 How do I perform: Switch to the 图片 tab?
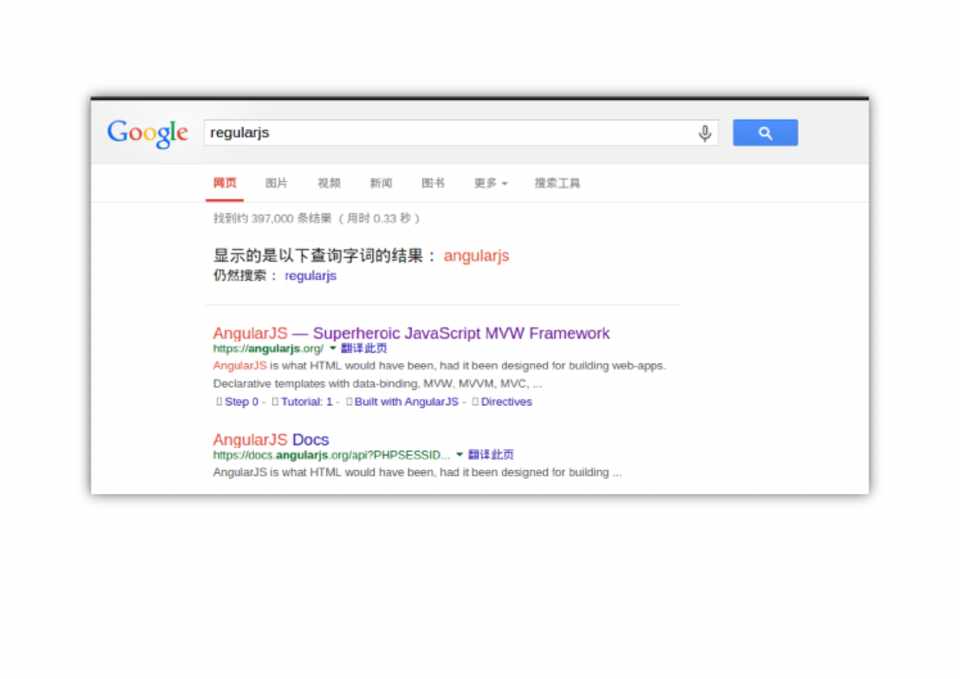(x=276, y=183)
